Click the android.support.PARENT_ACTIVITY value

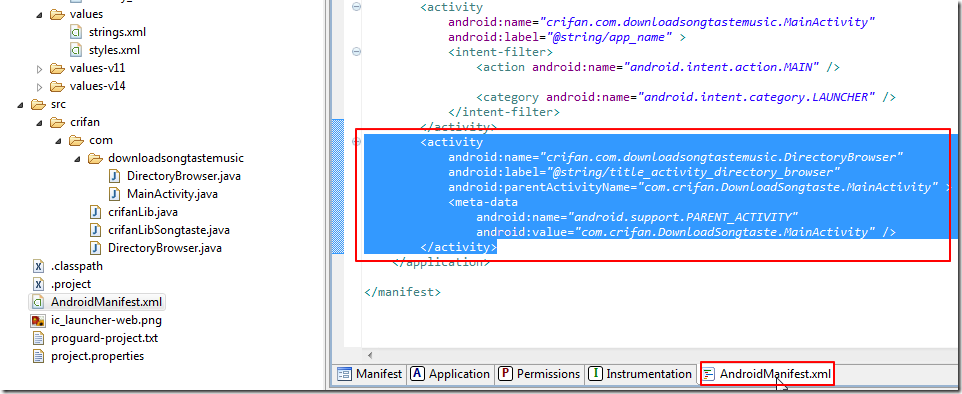pyautogui.click(x=682, y=217)
